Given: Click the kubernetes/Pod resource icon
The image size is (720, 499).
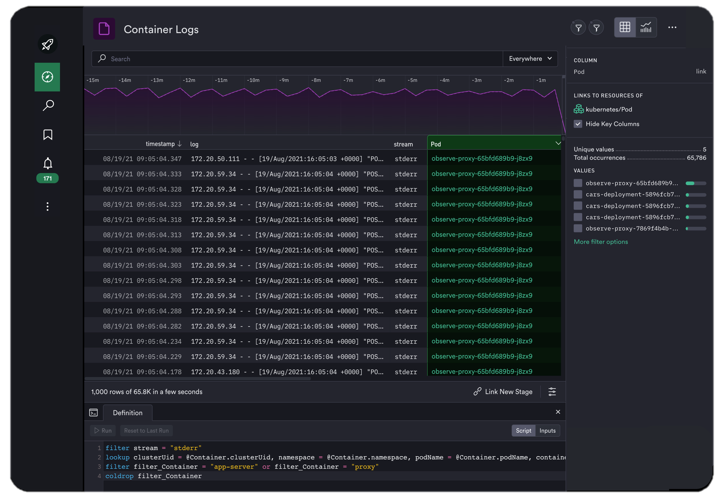Looking at the screenshot, I should coord(579,109).
